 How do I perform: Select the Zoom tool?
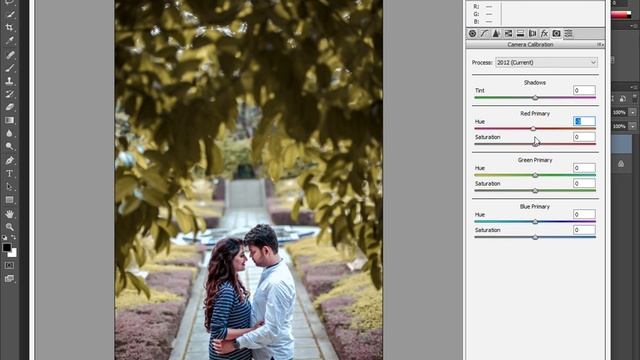coord(10,227)
